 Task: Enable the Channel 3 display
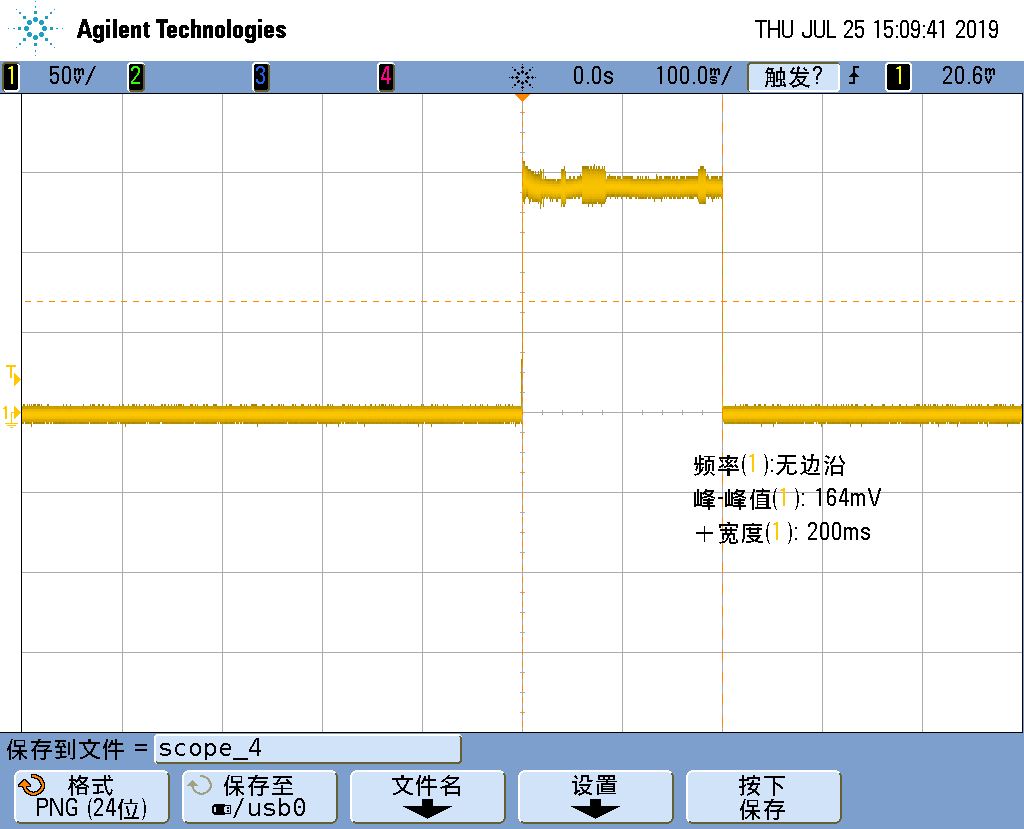tap(260, 76)
